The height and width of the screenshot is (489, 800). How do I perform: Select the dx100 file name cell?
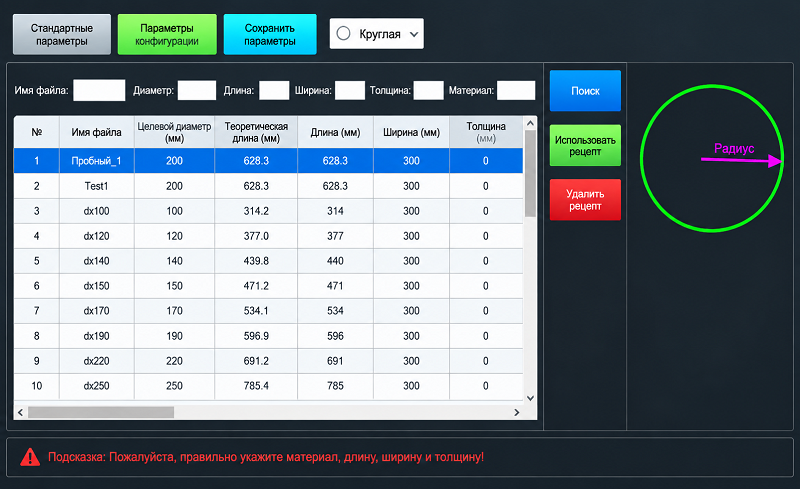tap(96, 211)
